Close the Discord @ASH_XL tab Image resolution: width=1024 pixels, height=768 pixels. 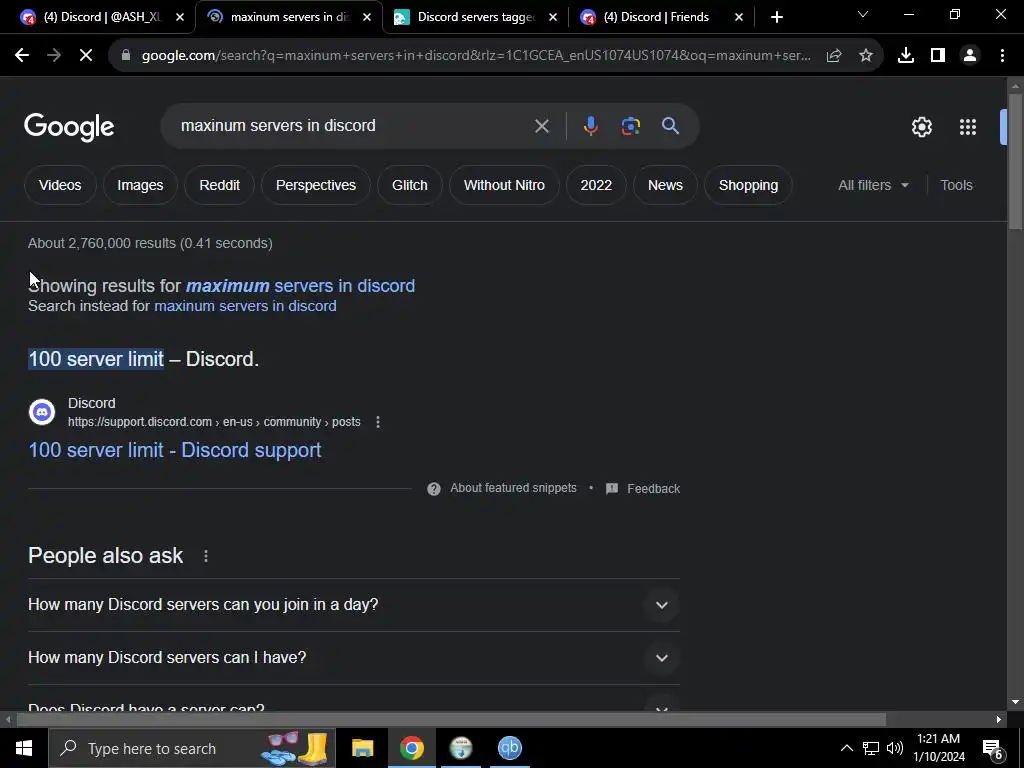click(x=180, y=18)
